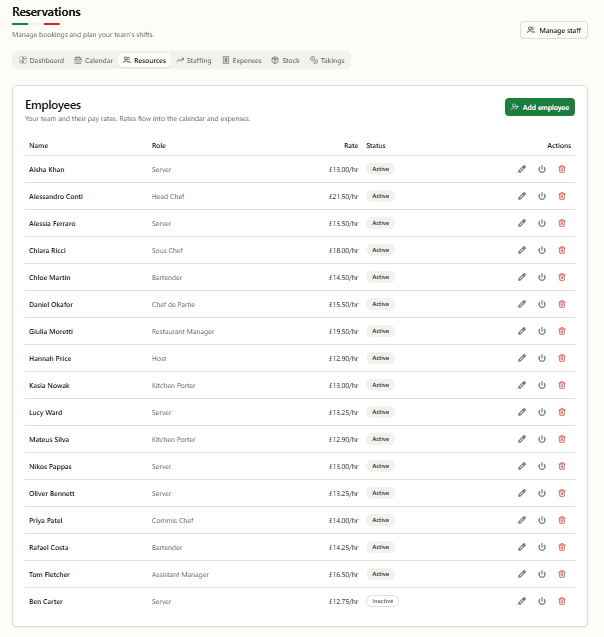Viewport: 604px width, 637px height.
Task: Delete Chiara Ricci's row
Action: [x=562, y=250]
